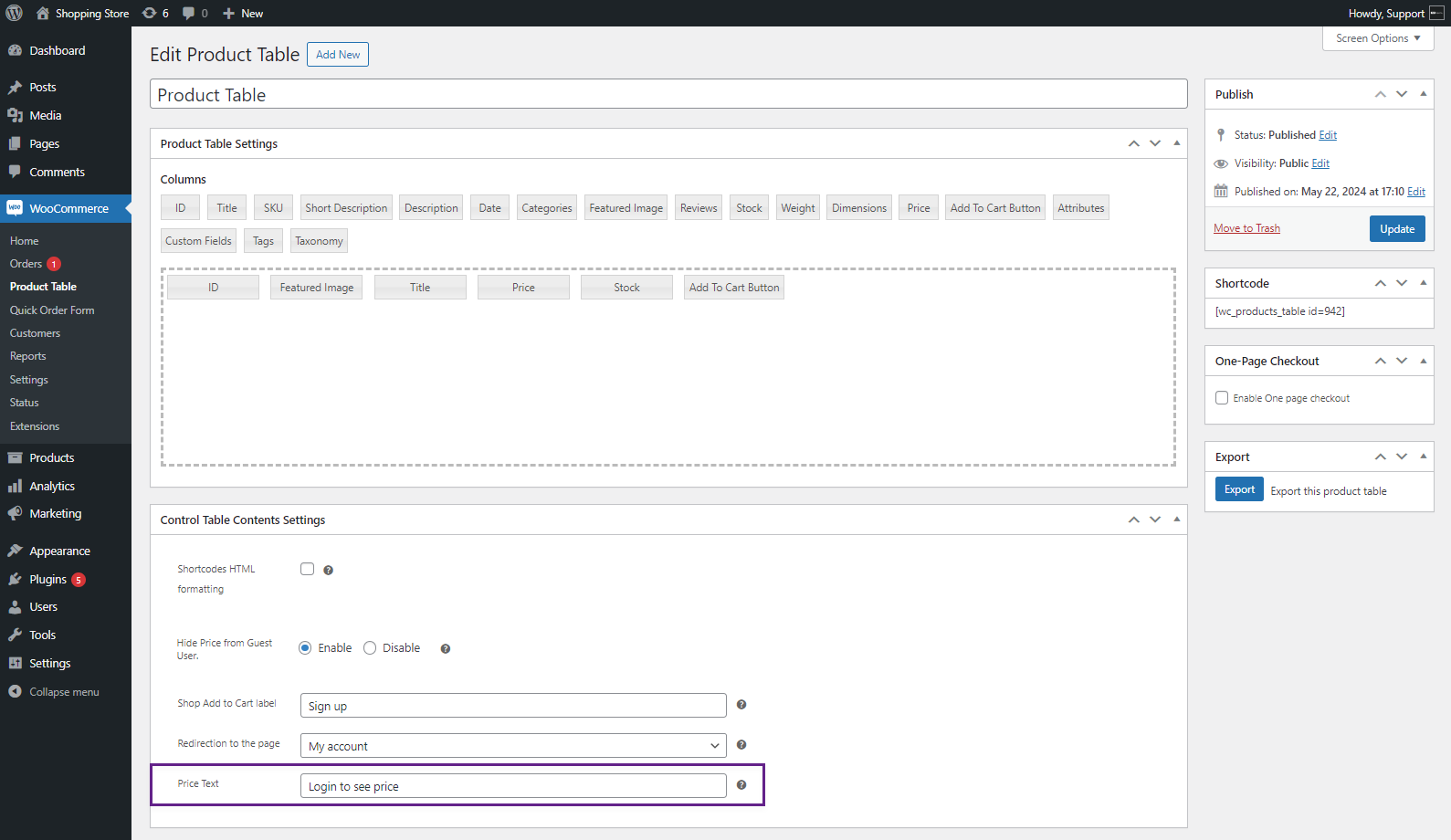
Task: Edit the Visibility link
Action: point(1320,163)
